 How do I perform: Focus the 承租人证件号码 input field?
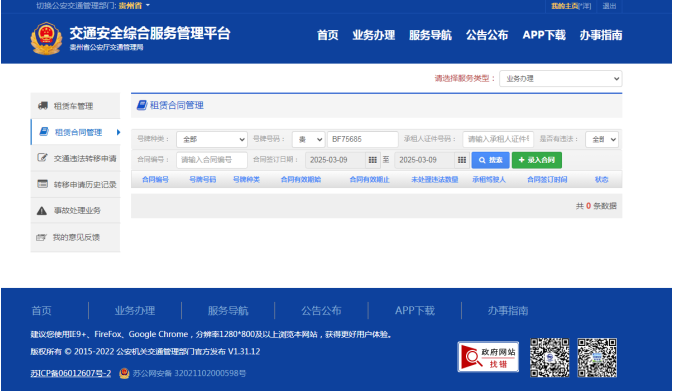498,139
